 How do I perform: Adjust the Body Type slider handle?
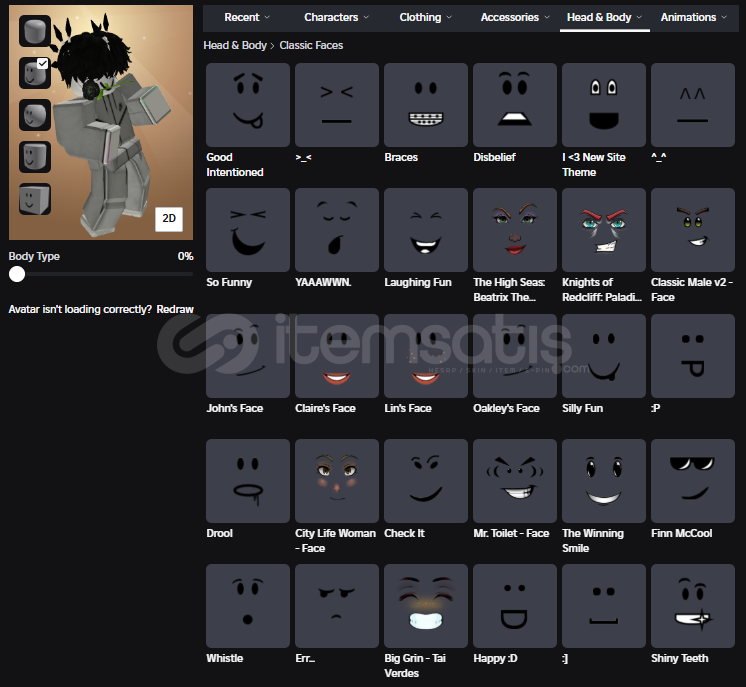(x=17, y=275)
